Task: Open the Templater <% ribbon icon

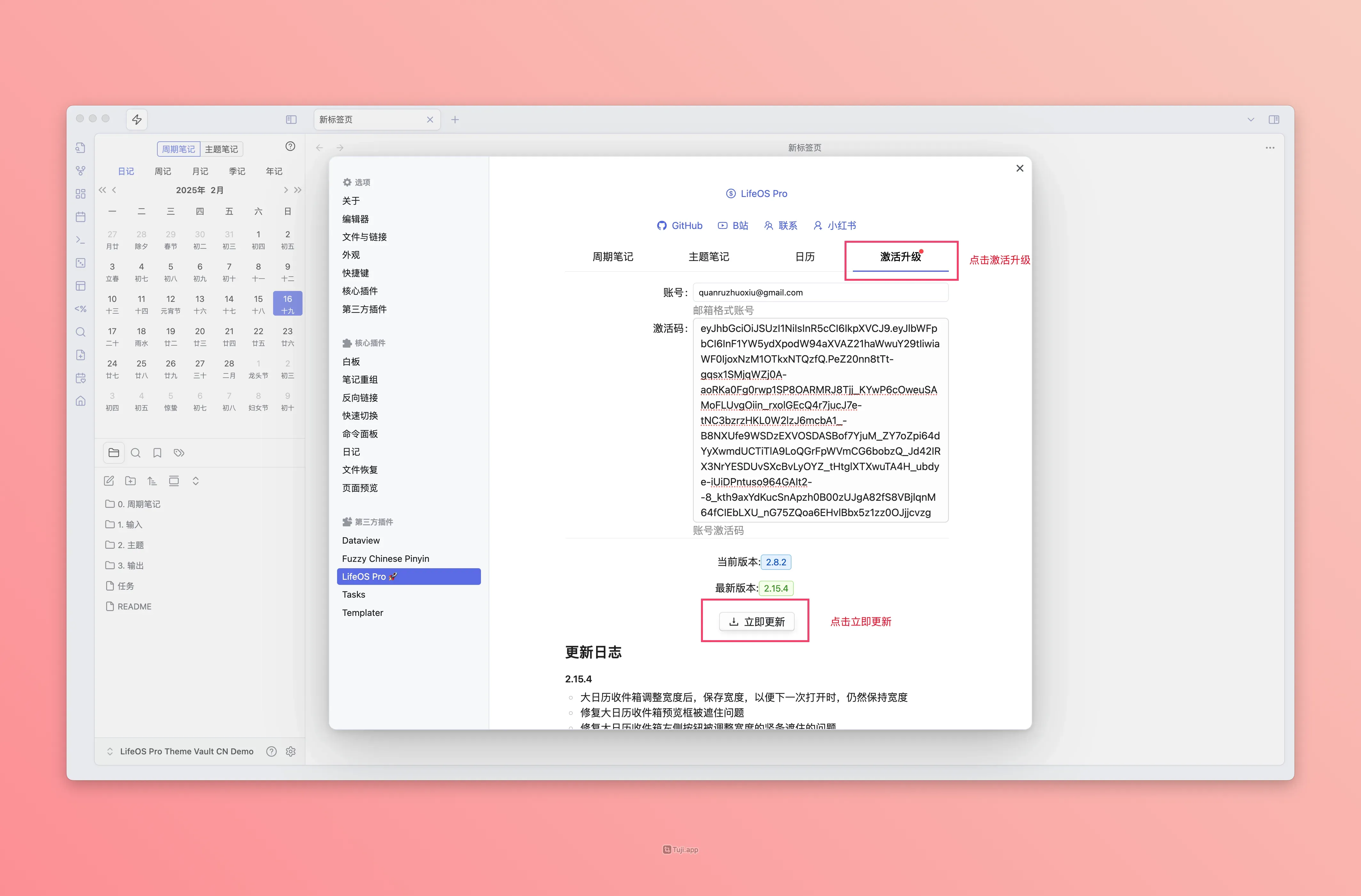Action: click(81, 309)
